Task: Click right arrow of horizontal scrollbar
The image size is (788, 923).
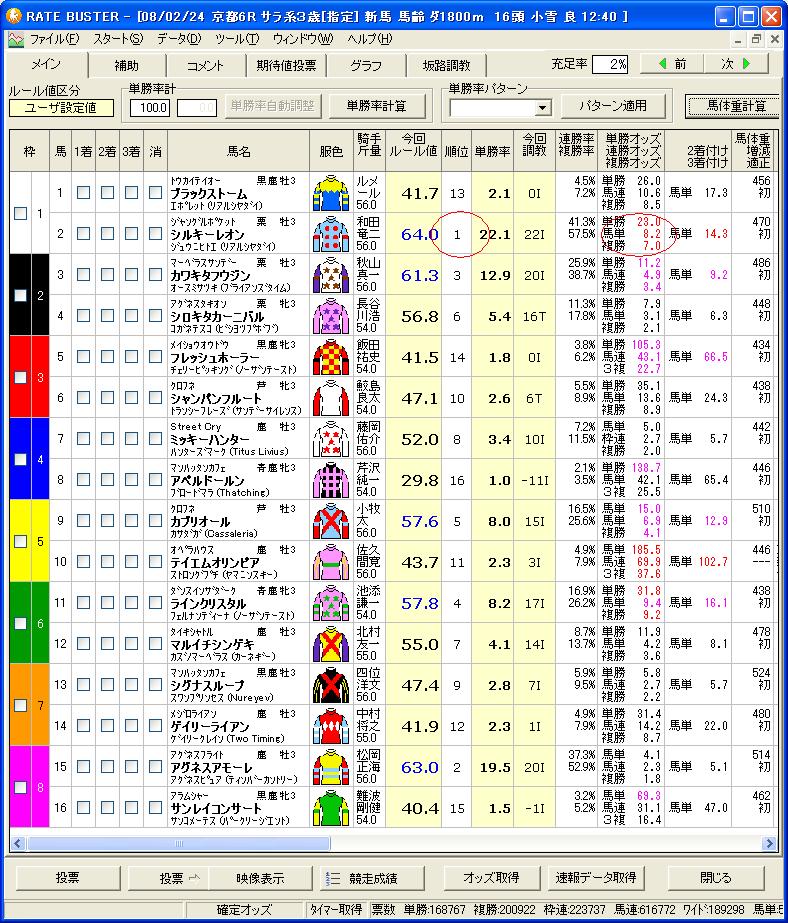Action: pos(769,843)
